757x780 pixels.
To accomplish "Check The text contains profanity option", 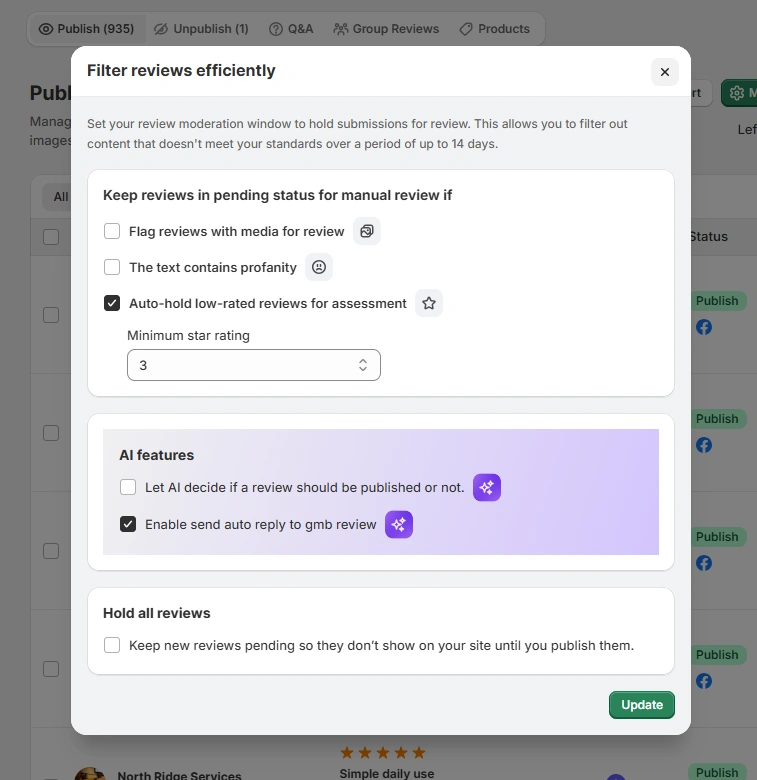I will [x=112, y=267].
